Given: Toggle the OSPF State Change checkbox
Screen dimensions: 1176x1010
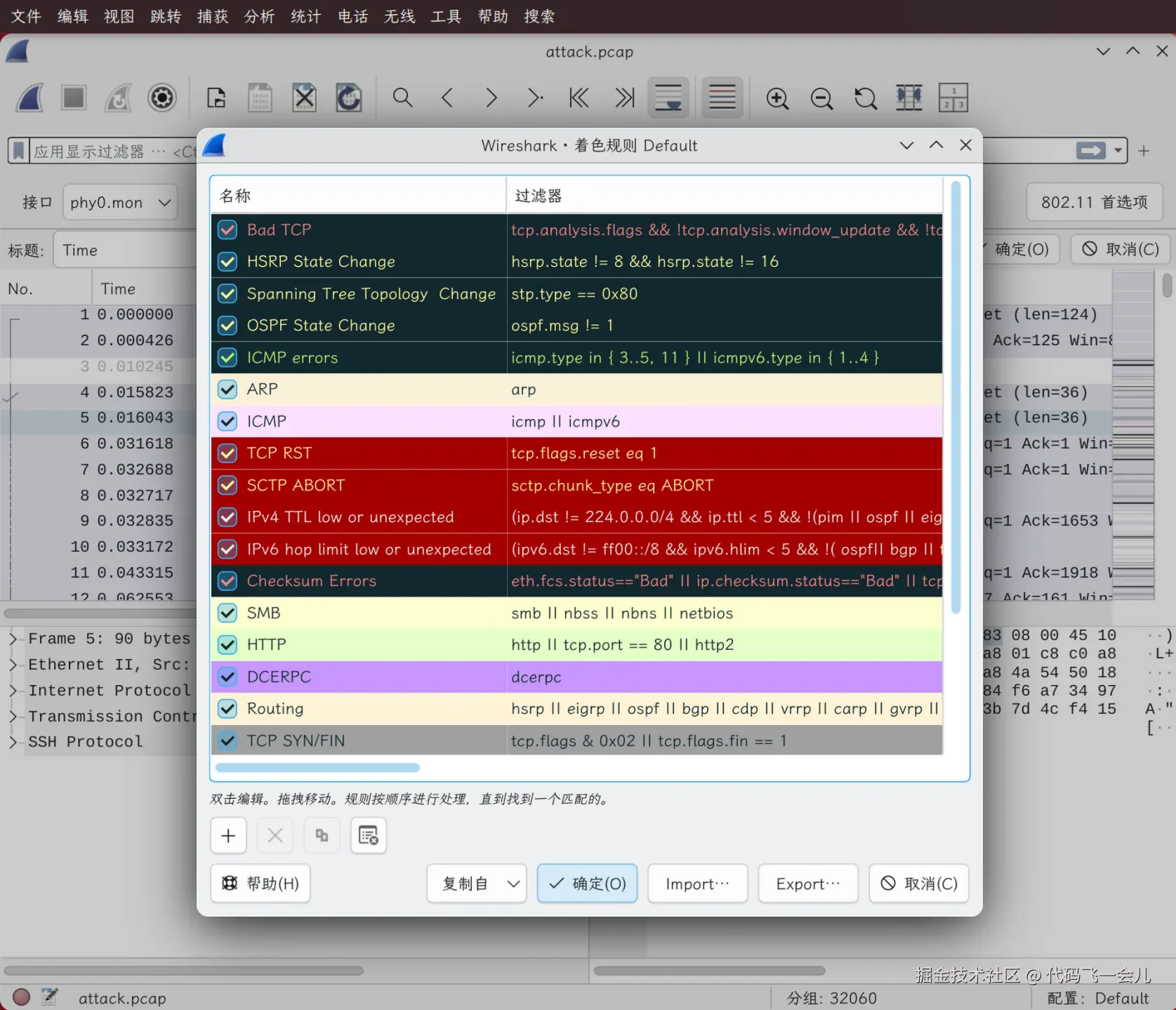Looking at the screenshot, I should (x=227, y=326).
